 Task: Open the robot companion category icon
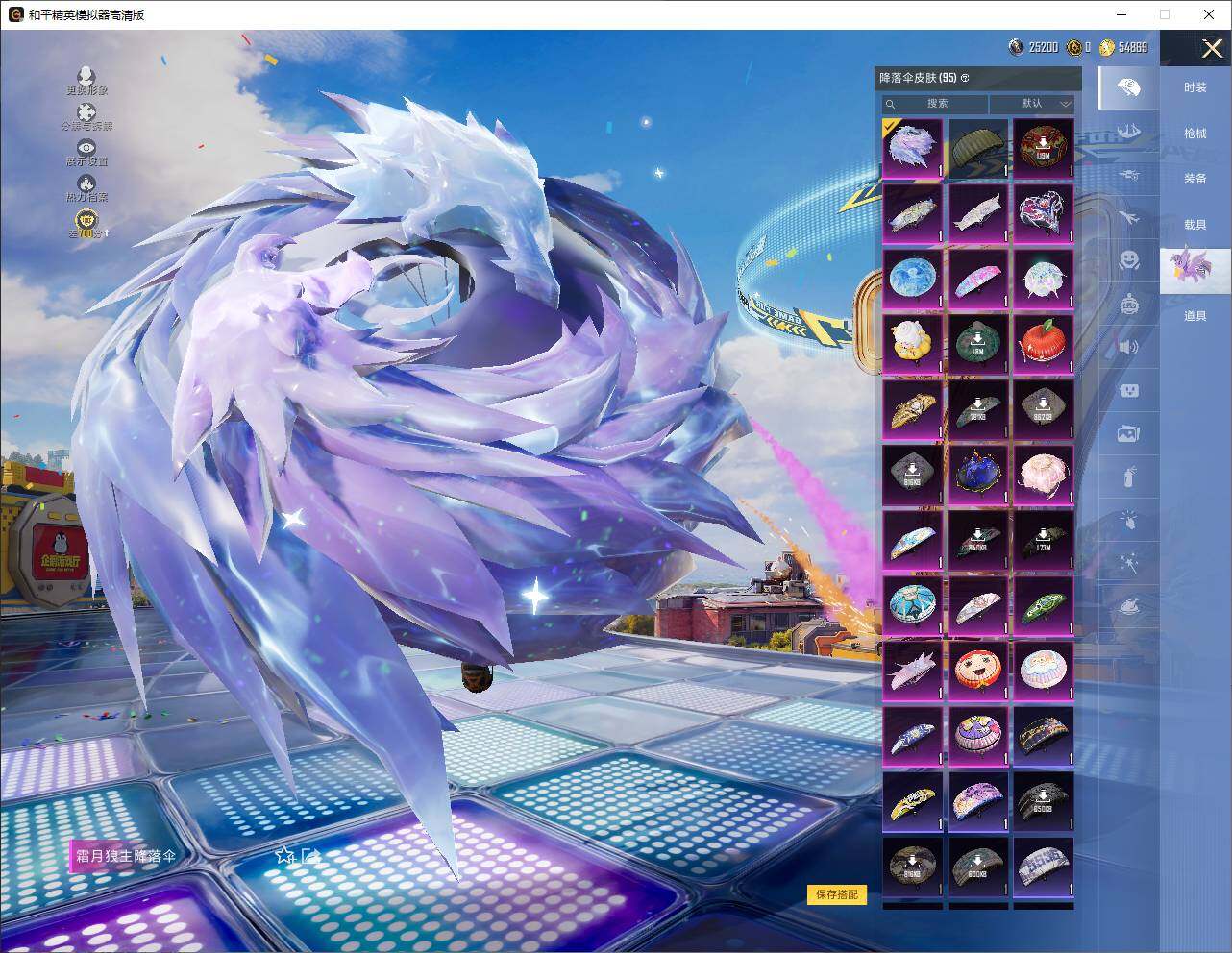pos(1129,305)
